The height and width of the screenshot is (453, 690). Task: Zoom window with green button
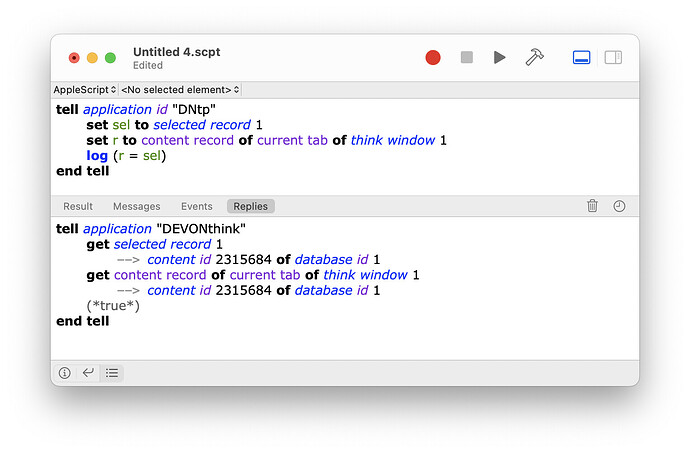[x=110, y=58]
